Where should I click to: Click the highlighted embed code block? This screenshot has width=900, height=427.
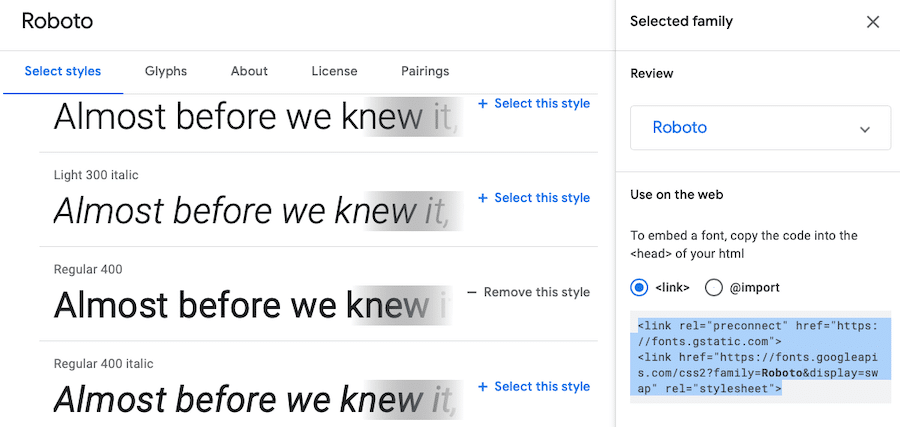pos(760,356)
